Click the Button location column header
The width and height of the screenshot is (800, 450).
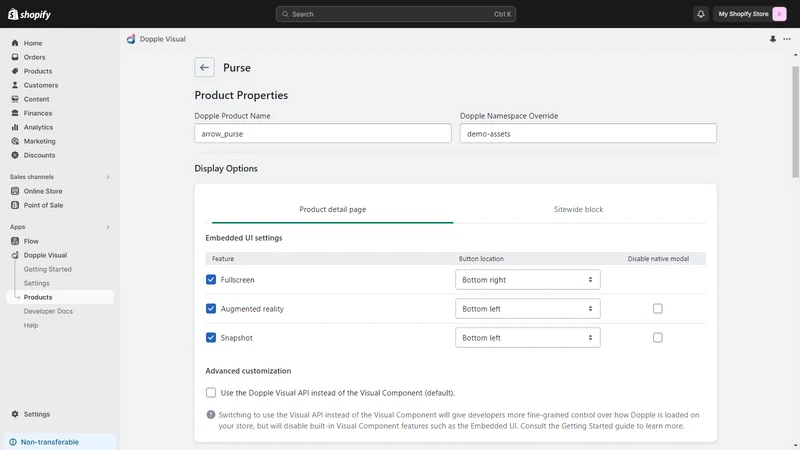coord(481,259)
